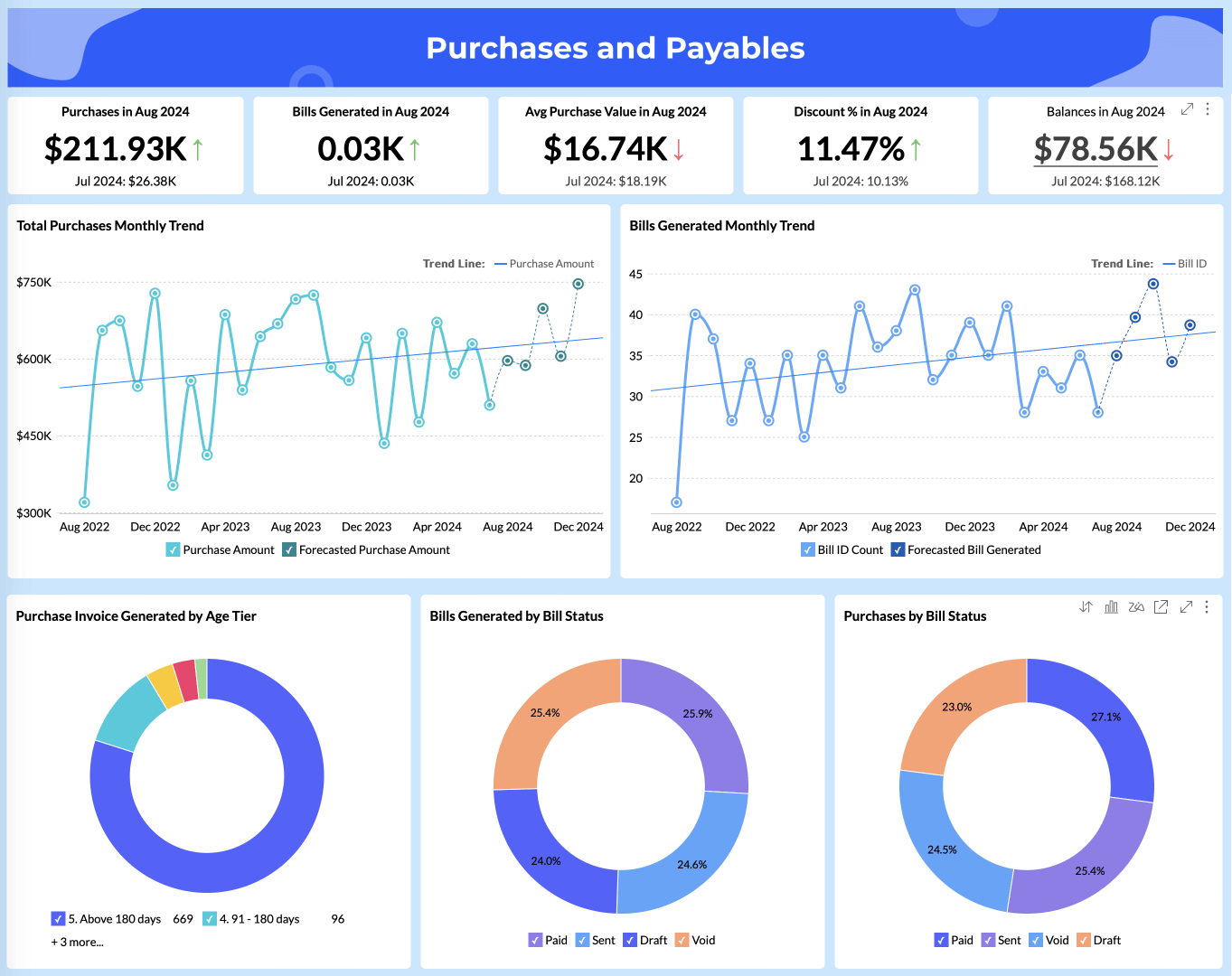The width and height of the screenshot is (1232, 976).
Task: Click the $16.74K average purchase value
Action: (606, 149)
